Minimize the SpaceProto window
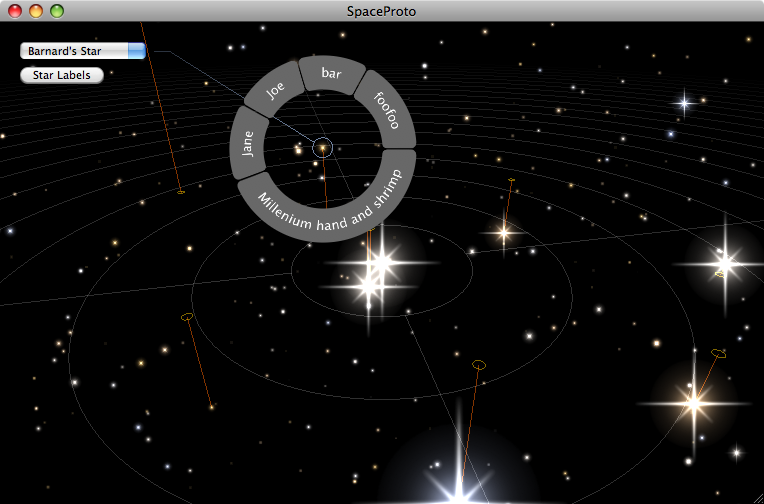Screen dimensions: 764x504 point(36,11)
